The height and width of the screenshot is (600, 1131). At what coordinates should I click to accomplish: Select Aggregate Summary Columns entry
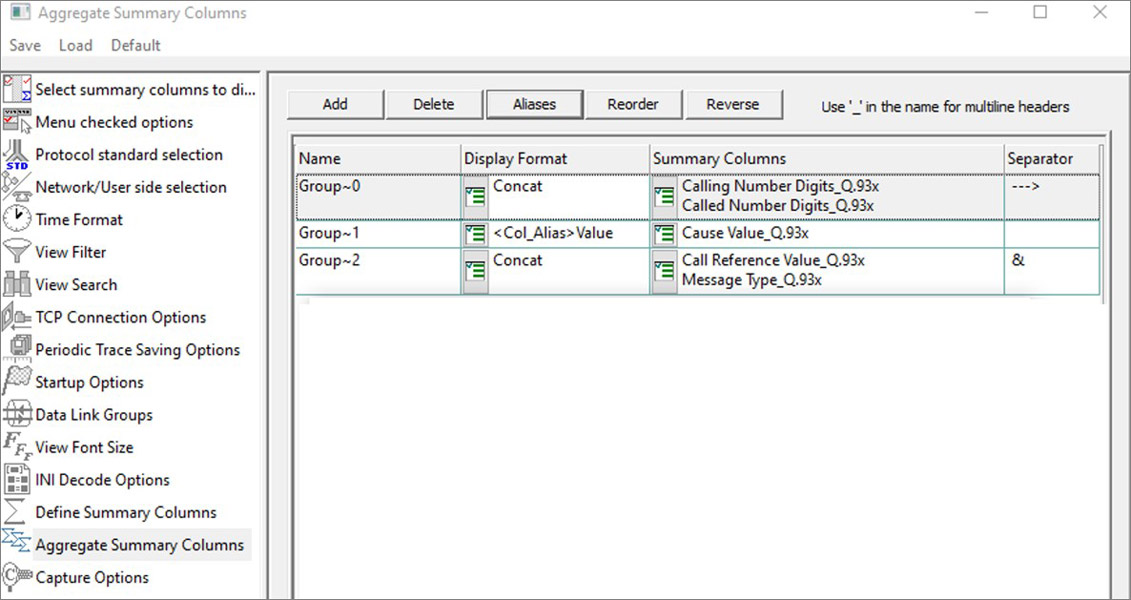tap(140, 544)
